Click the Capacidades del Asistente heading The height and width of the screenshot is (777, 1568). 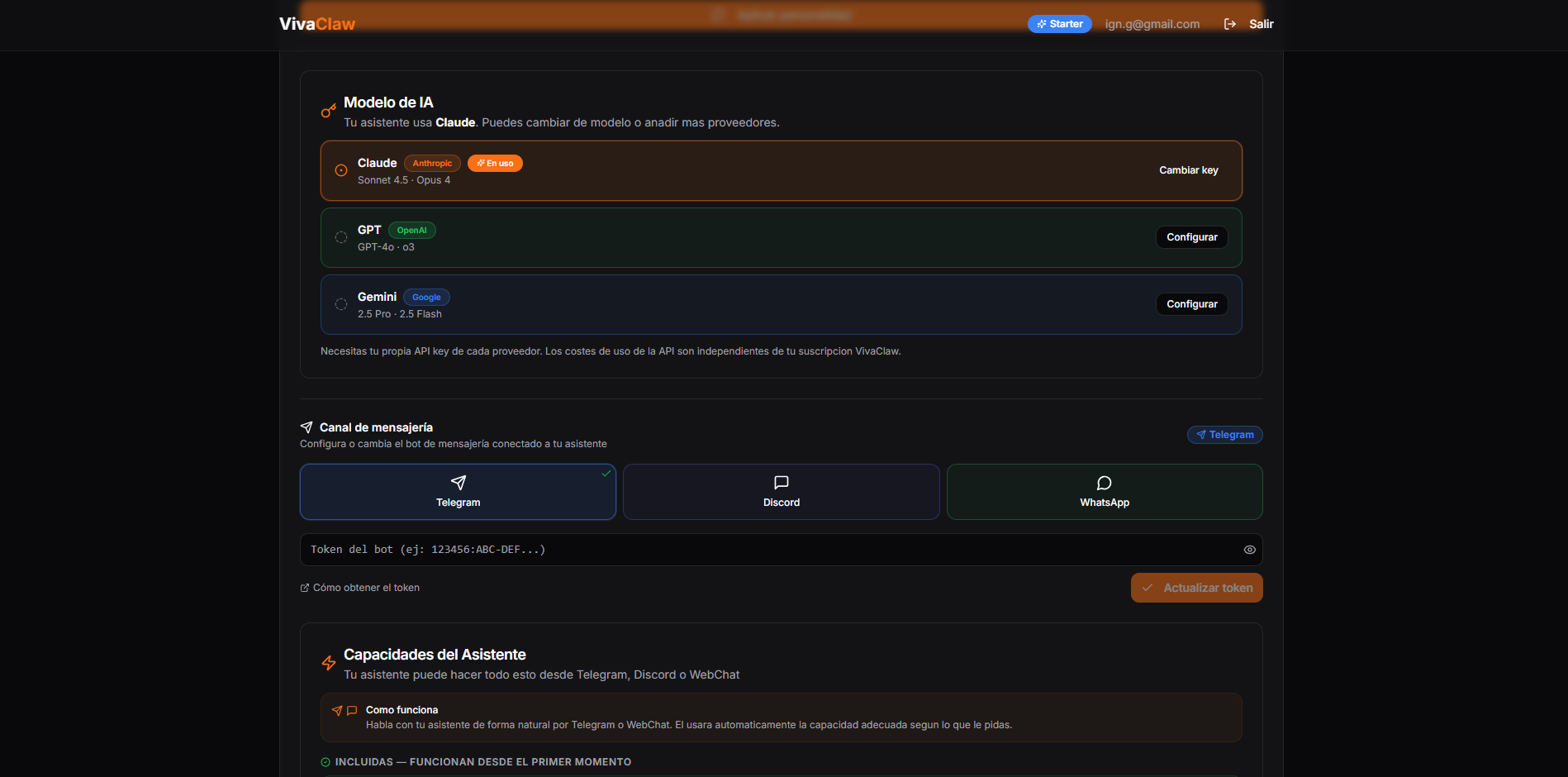pyautogui.click(x=435, y=655)
